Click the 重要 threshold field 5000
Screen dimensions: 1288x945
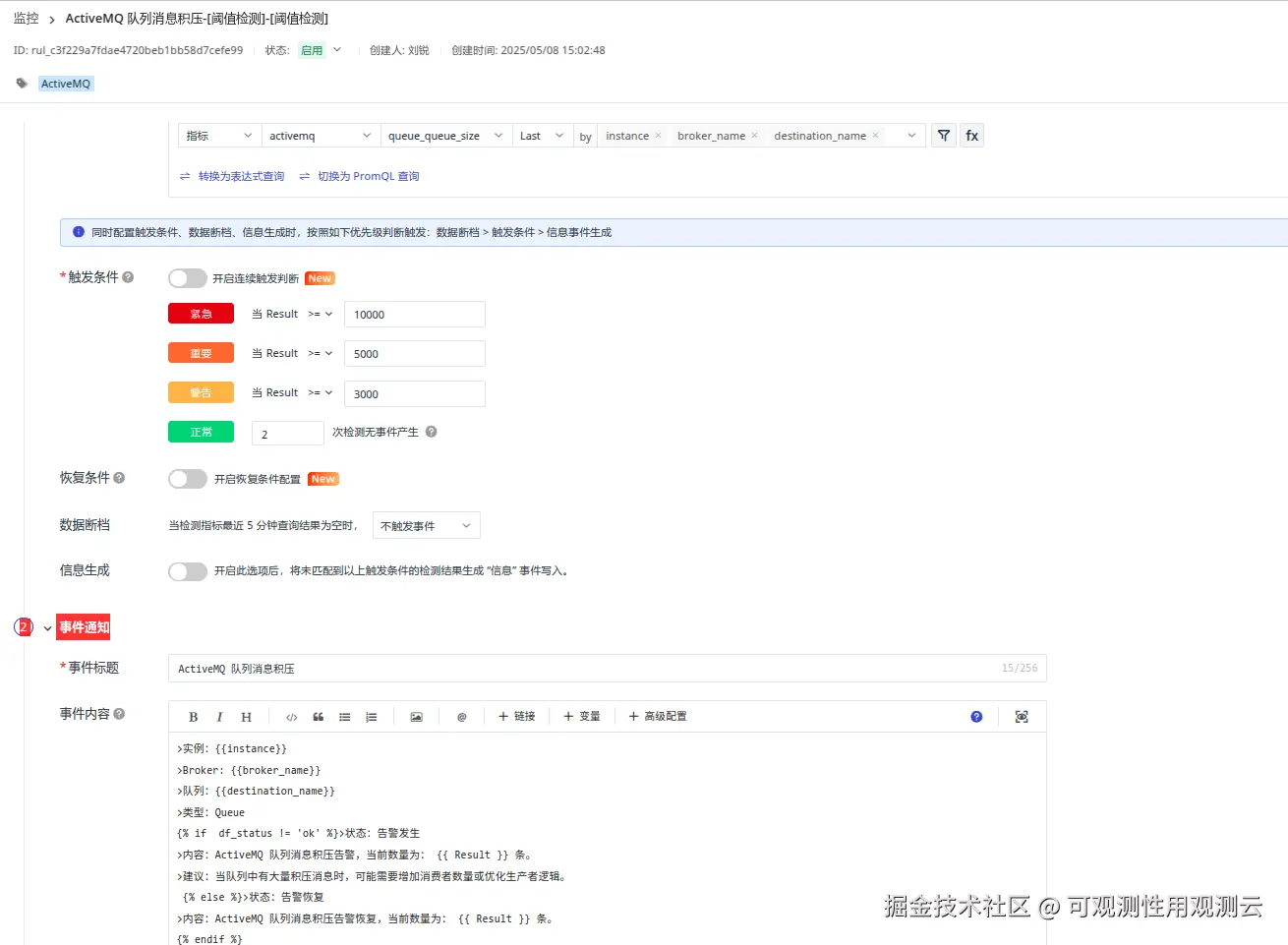click(x=415, y=354)
